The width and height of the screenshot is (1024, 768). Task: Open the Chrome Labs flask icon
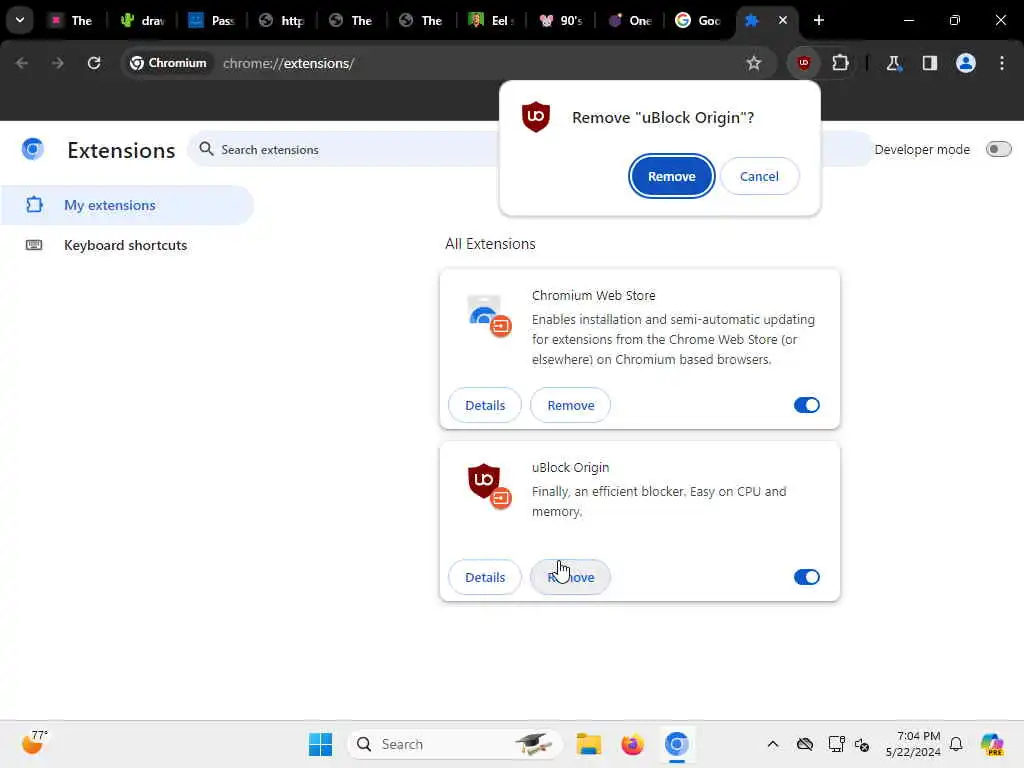tap(893, 63)
